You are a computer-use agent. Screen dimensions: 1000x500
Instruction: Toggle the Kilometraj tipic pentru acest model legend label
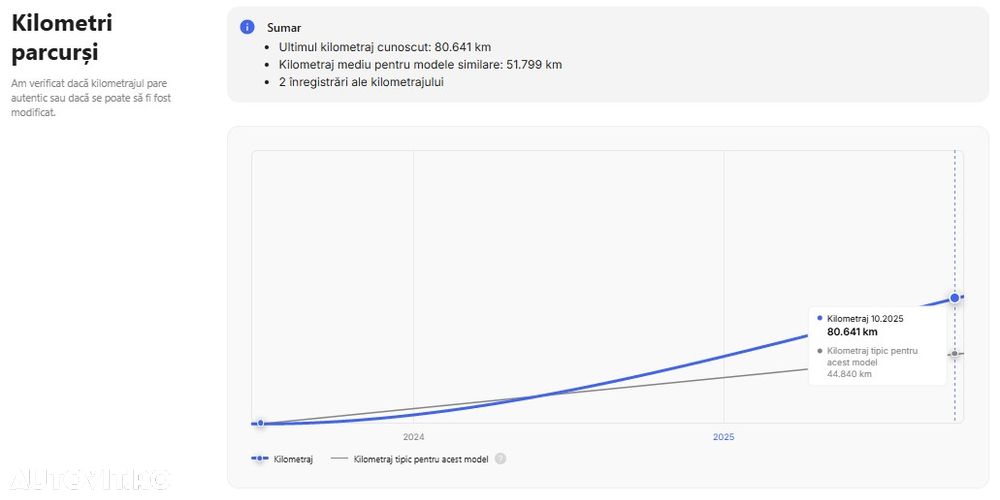pos(421,459)
